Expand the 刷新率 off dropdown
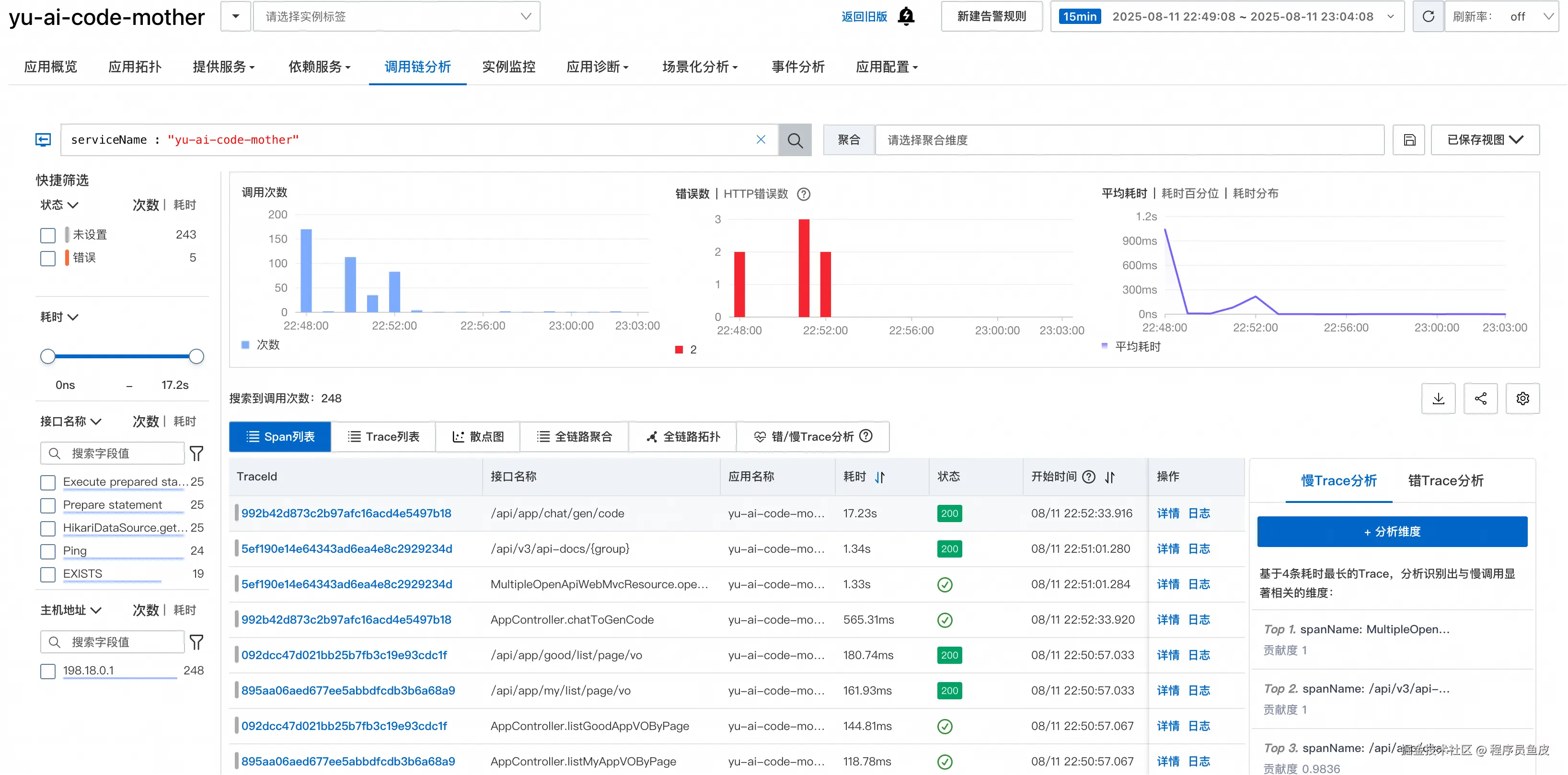Image resolution: width=1568 pixels, height=775 pixels. [1528, 16]
